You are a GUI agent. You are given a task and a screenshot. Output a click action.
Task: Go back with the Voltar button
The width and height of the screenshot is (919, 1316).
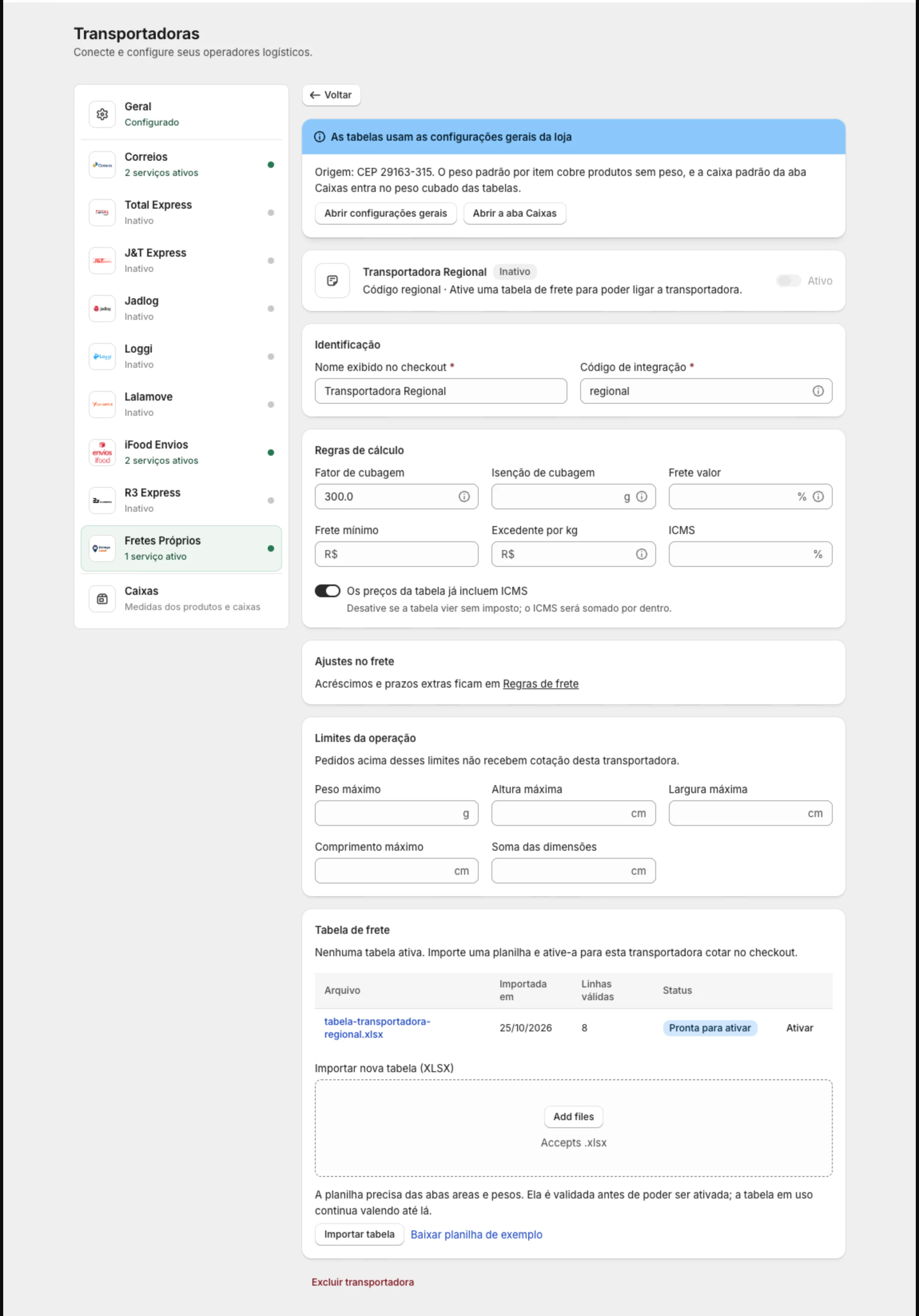coord(331,95)
